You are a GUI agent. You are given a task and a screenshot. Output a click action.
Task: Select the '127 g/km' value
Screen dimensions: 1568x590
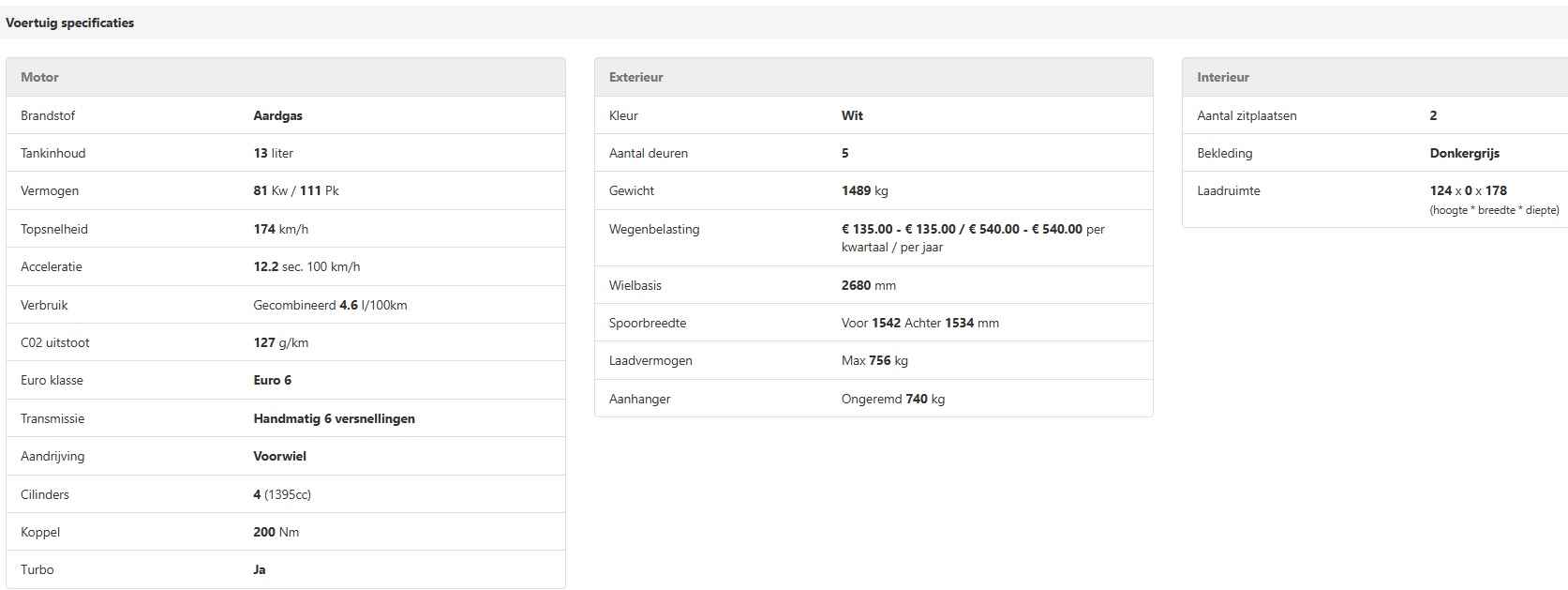tap(281, 342)
